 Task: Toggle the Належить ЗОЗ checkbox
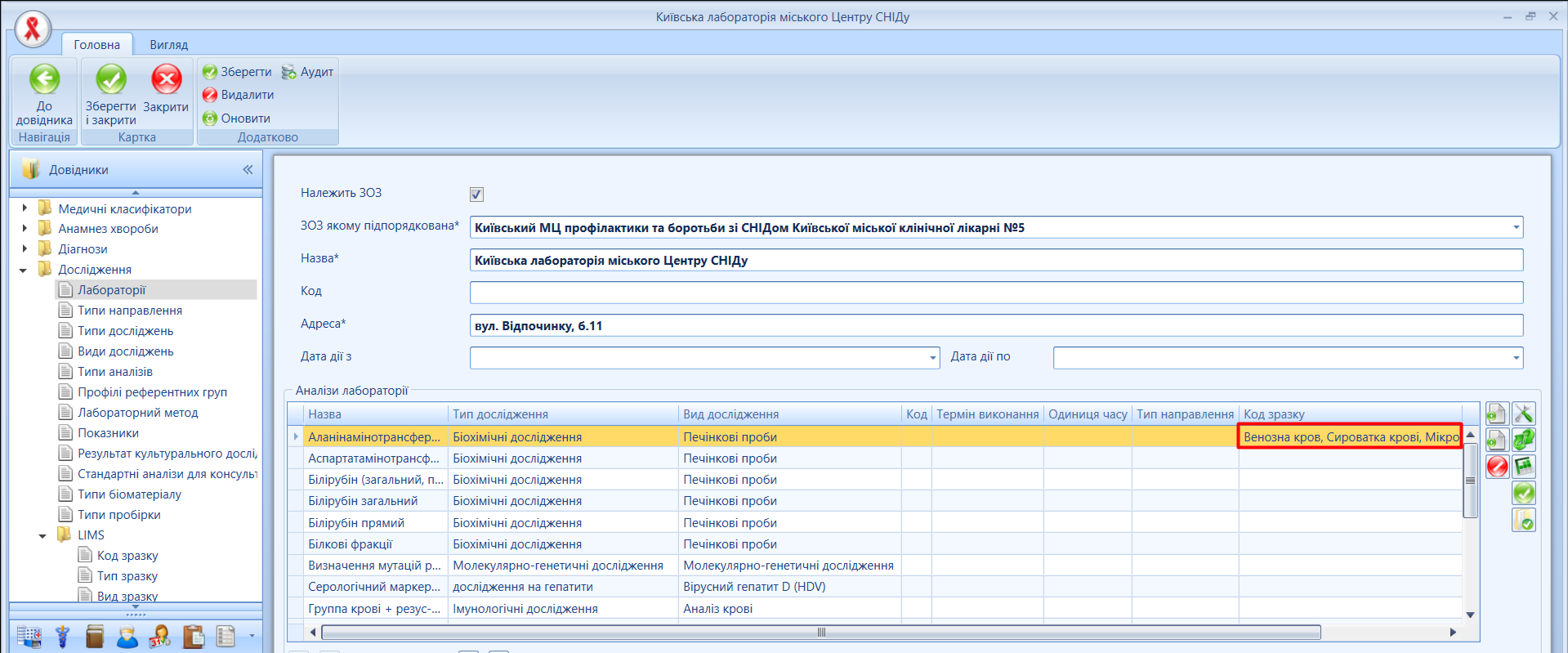476,195
